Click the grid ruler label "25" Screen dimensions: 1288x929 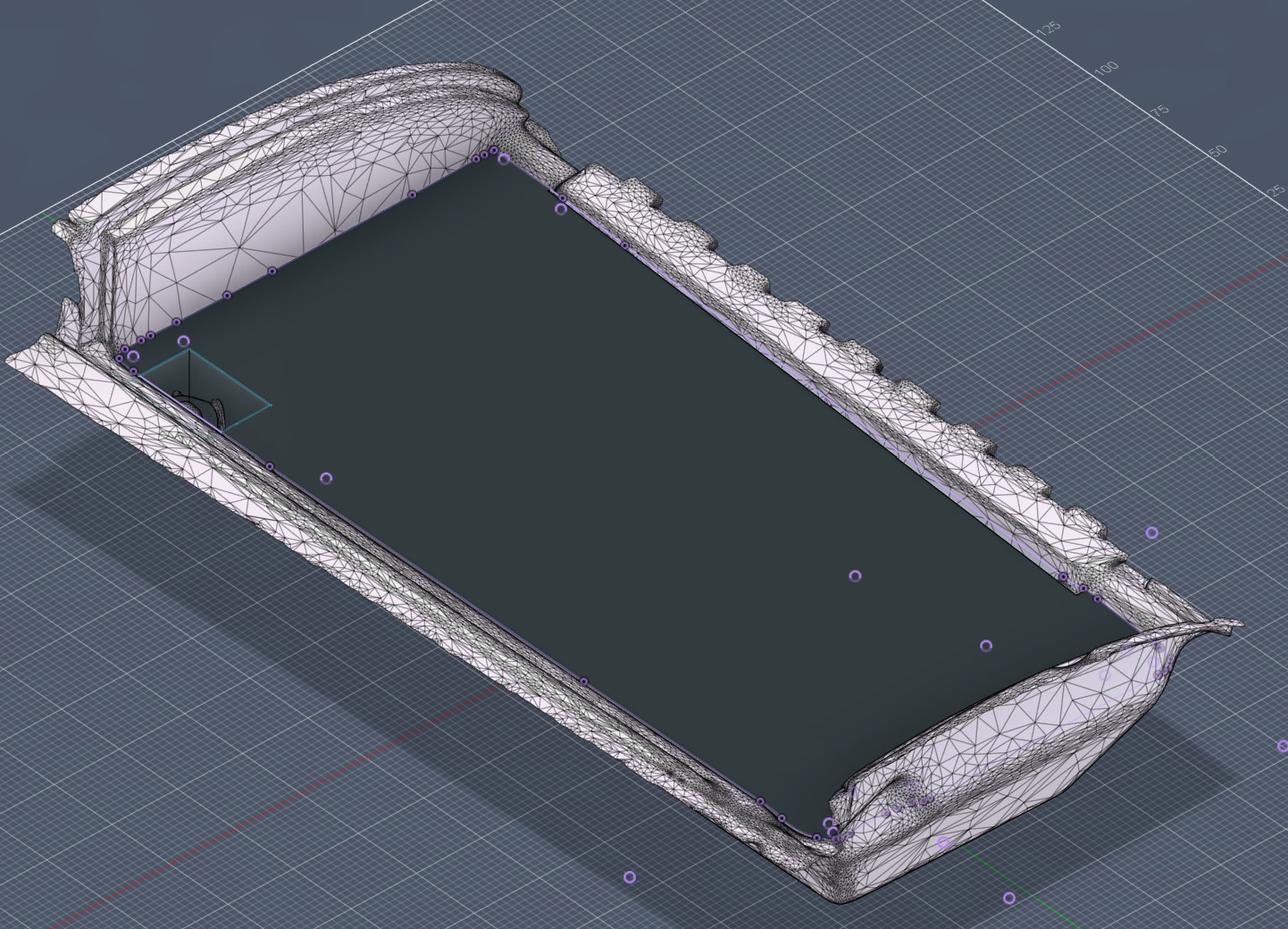coord(1275,191)
